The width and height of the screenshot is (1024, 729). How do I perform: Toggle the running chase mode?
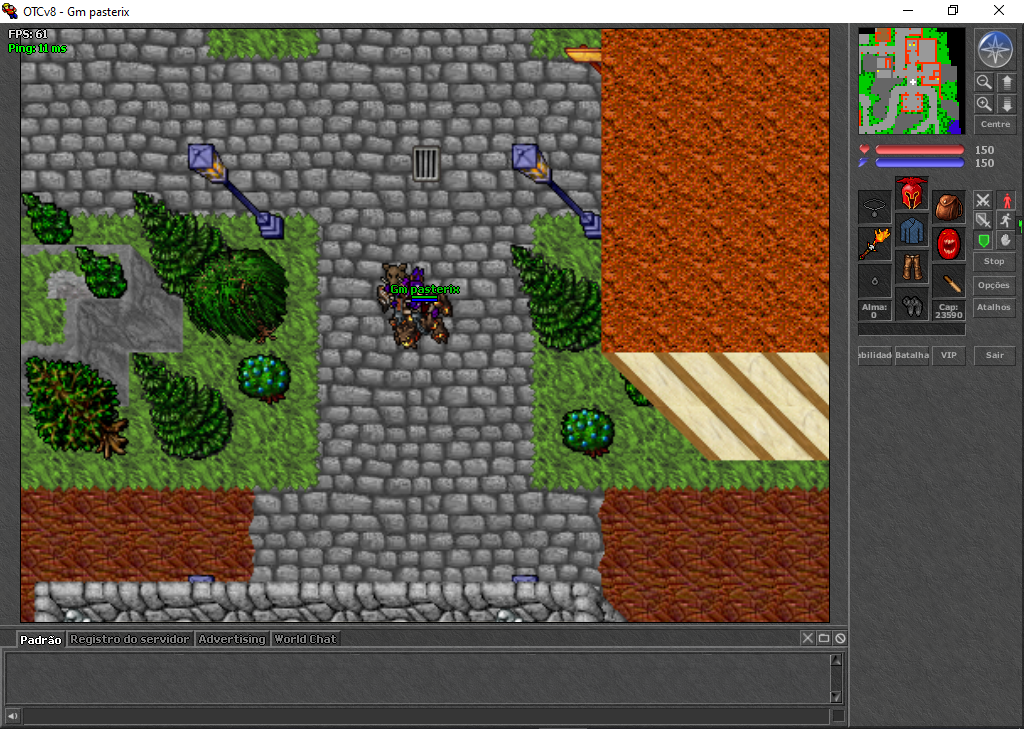(1006, 220)
